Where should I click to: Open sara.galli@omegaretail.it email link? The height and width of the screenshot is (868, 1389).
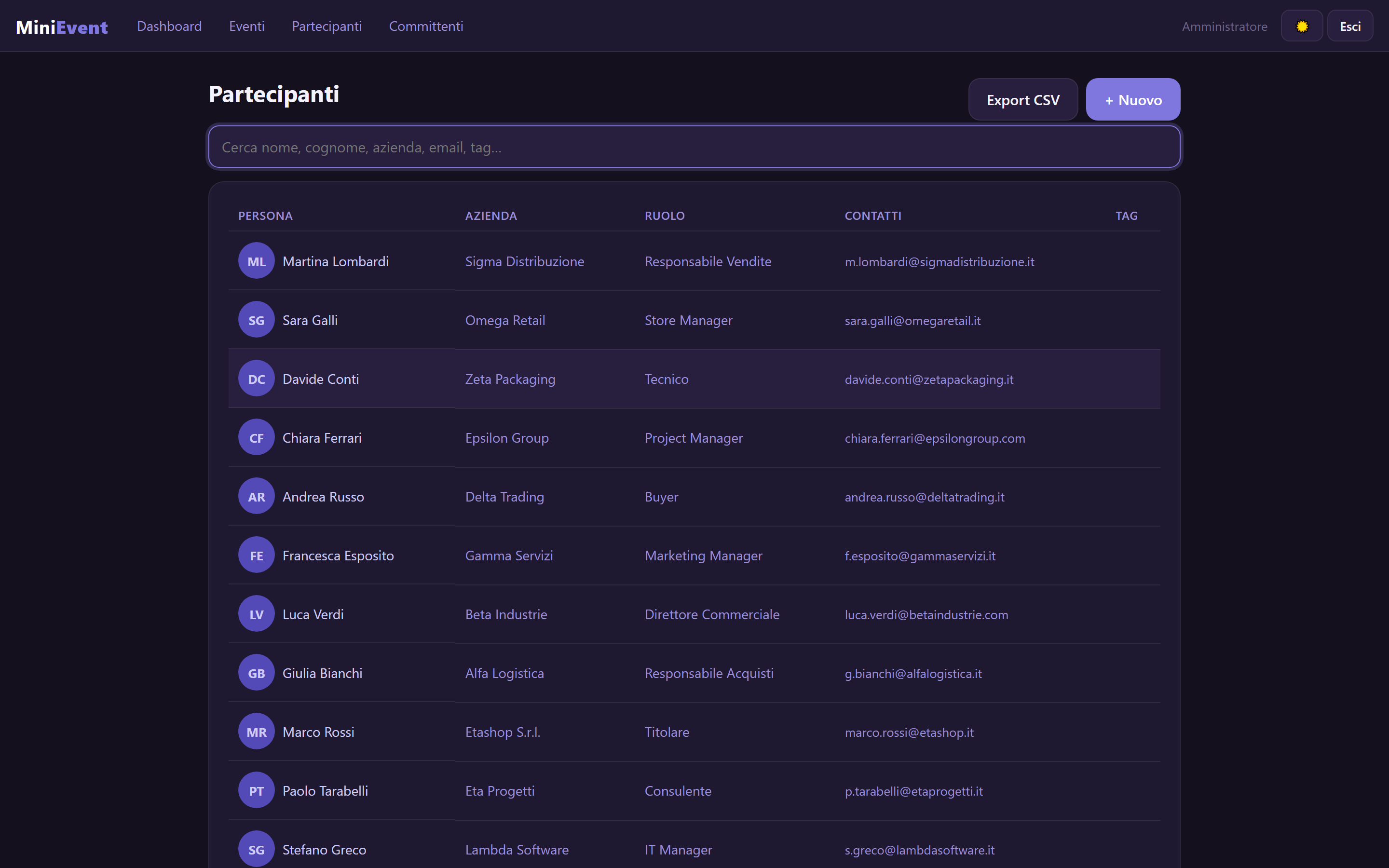(912, 320)
